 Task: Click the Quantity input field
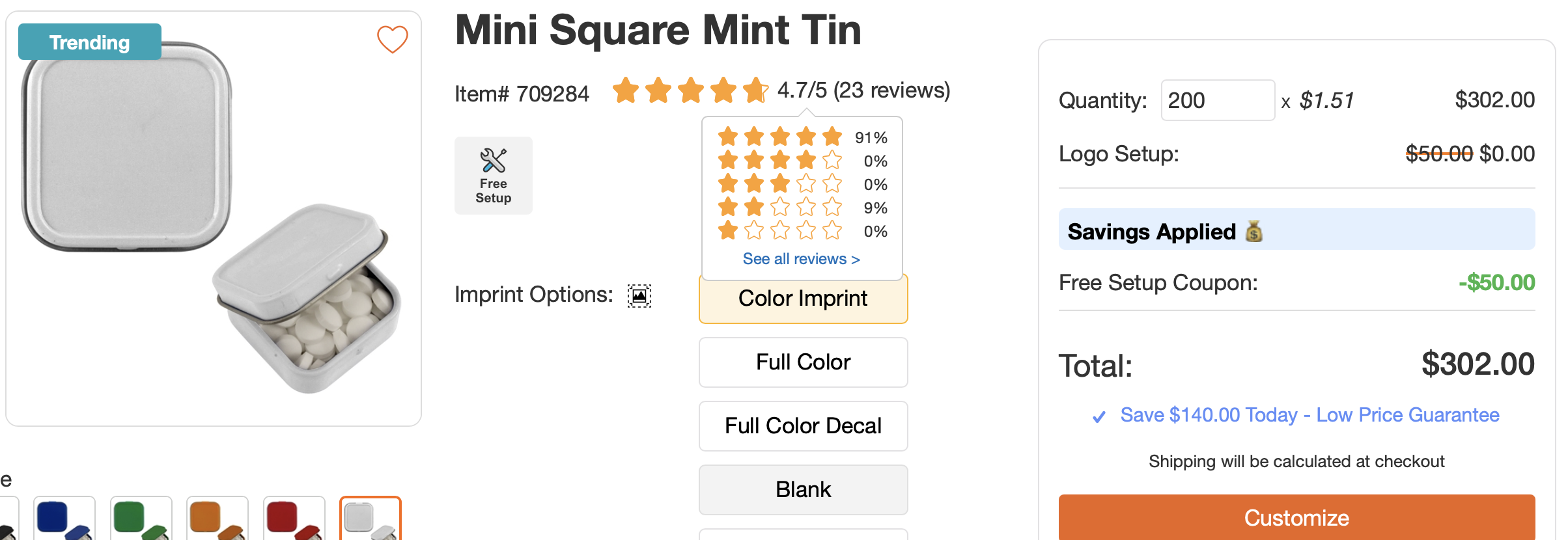coord(1217,100)
